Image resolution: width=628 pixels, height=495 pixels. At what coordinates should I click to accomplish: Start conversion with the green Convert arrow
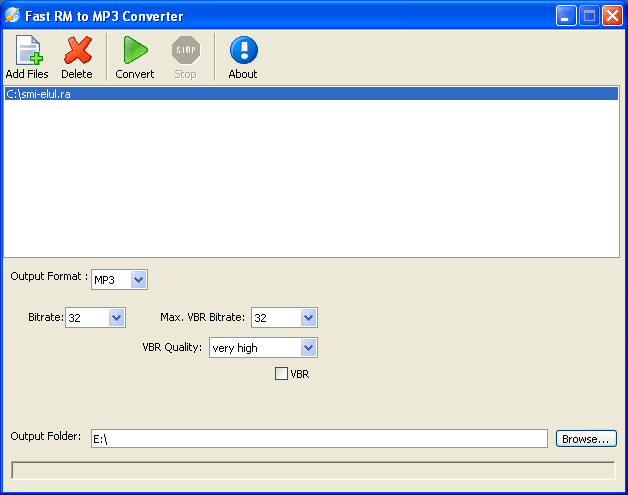(135, 50)
